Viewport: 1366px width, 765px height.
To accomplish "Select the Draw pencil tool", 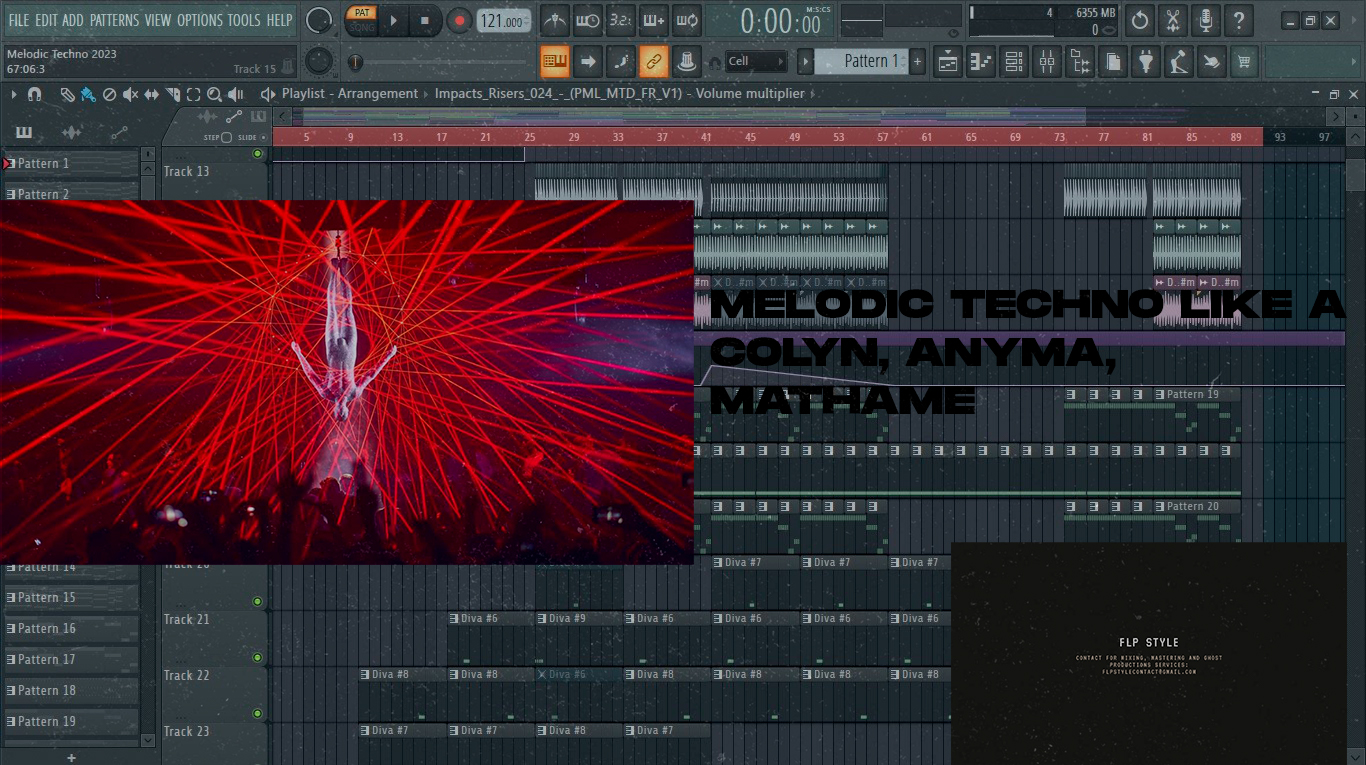I will click(x=67, y=94).
